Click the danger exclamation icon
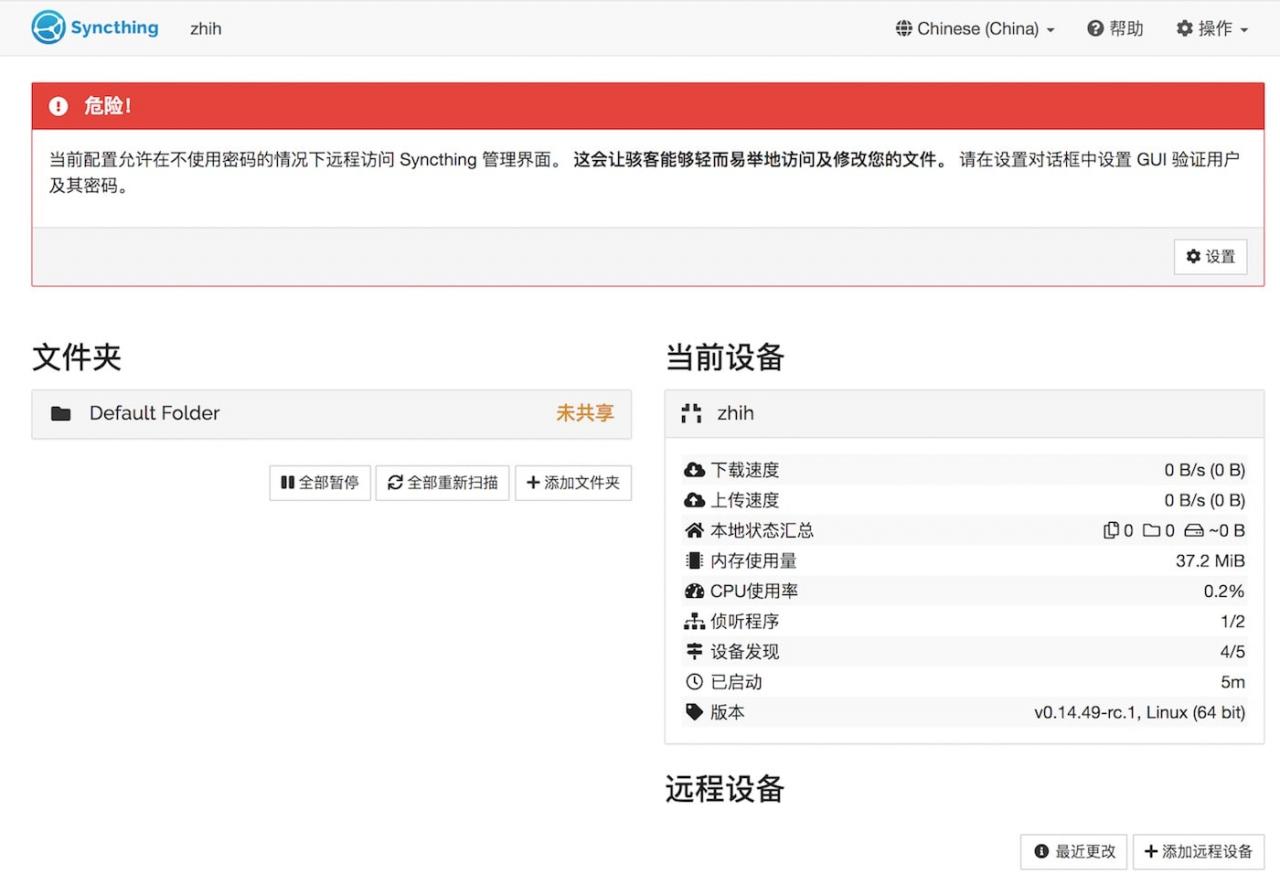The width and height of the screenshot is (1280, 885). point(59,106)
